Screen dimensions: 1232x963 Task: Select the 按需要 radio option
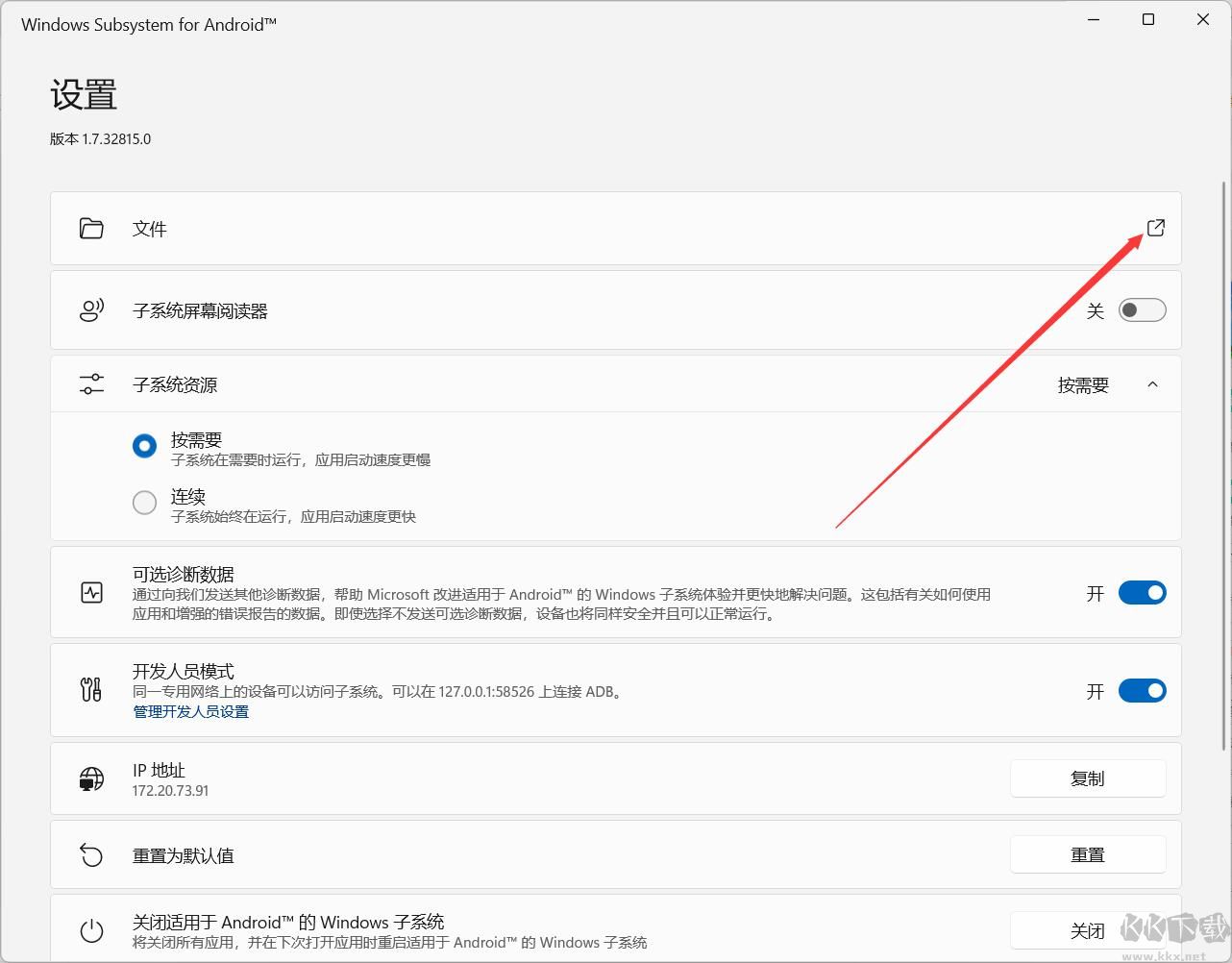144,445
